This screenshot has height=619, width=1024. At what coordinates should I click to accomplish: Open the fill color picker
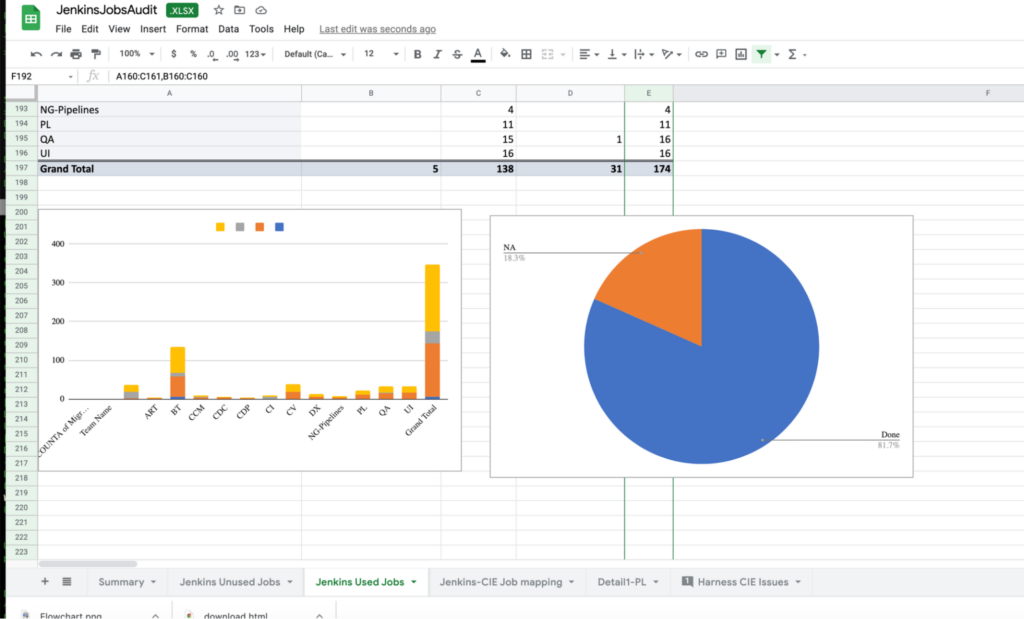tap(505, 54)
